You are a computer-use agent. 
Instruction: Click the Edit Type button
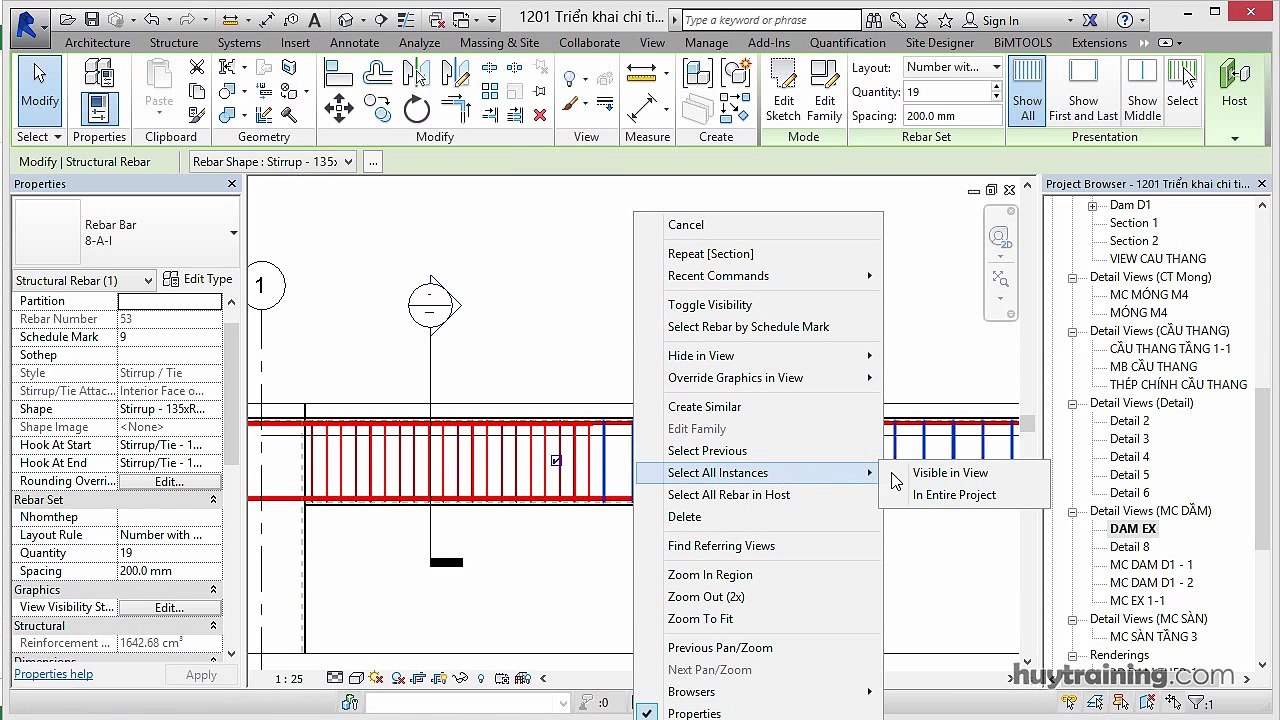pos(198,279)
